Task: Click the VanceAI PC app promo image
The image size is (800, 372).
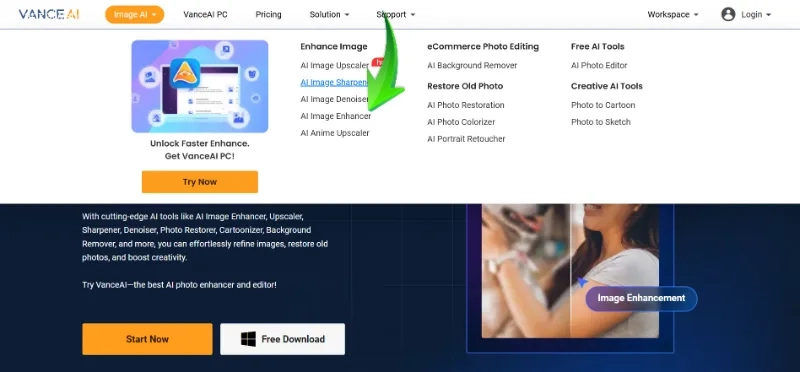Action: coord(199,86)
